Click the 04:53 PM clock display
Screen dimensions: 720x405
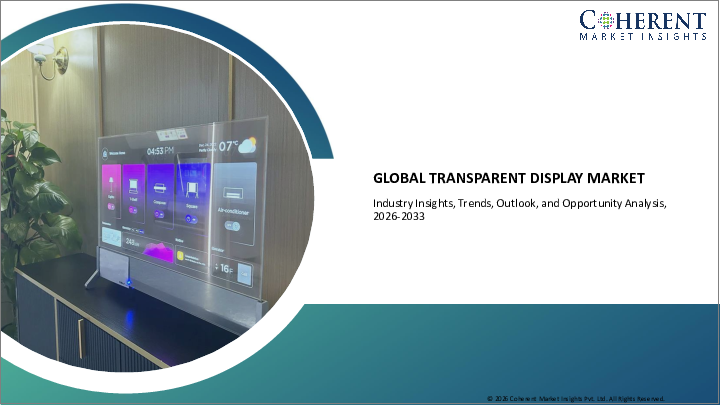(160, 152)
